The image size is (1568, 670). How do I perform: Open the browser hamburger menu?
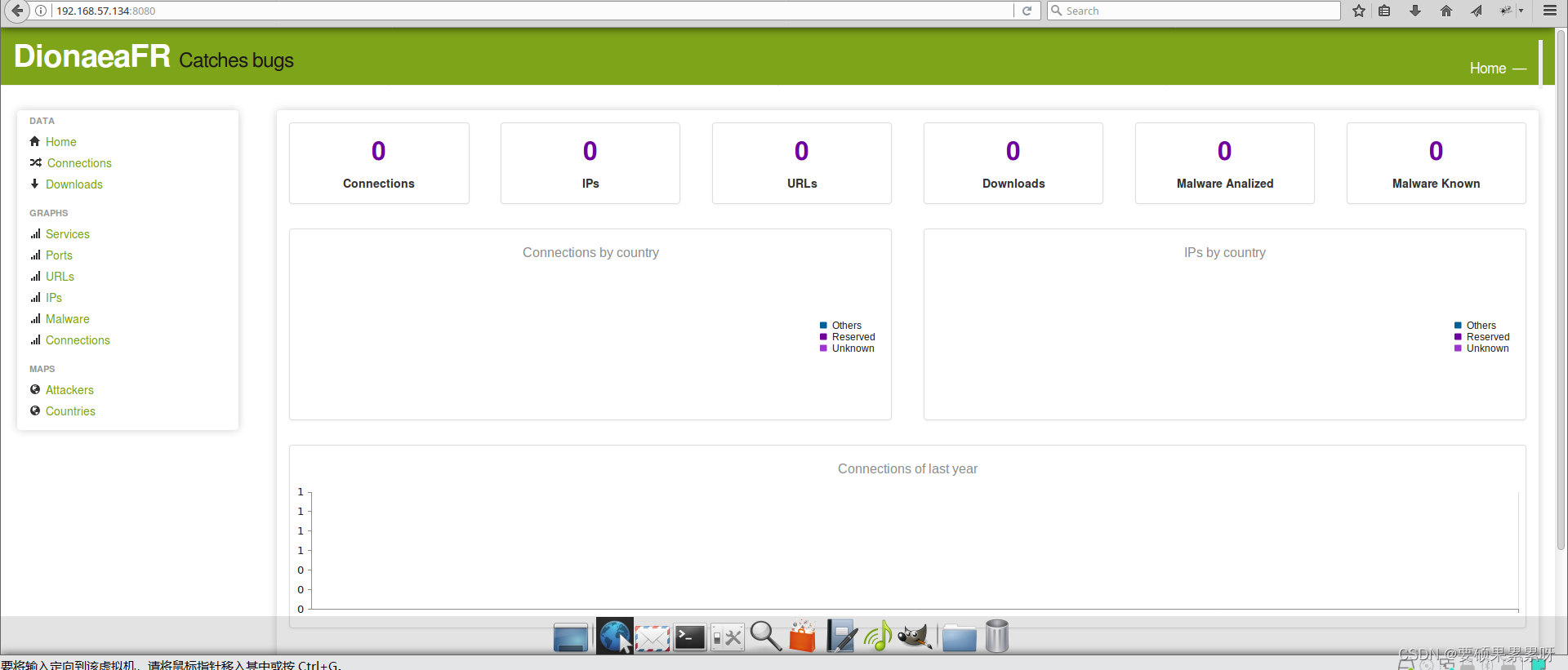(1550, 11)
